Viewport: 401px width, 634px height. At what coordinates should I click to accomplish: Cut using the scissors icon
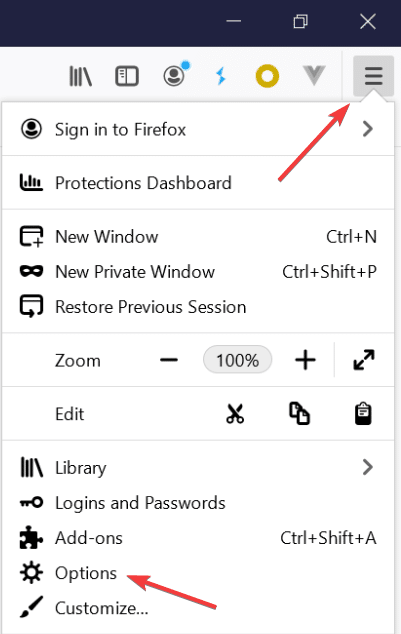(235, 414)
